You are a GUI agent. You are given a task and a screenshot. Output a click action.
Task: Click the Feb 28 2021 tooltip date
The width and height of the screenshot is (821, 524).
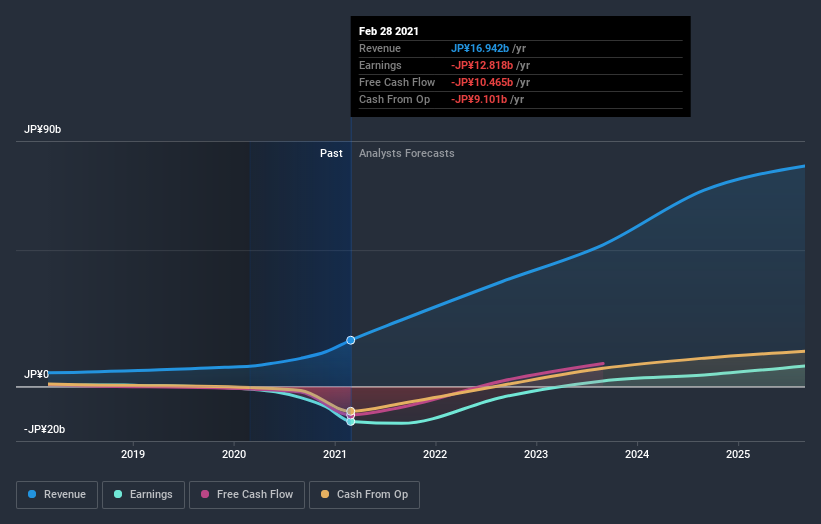point(389,31)
